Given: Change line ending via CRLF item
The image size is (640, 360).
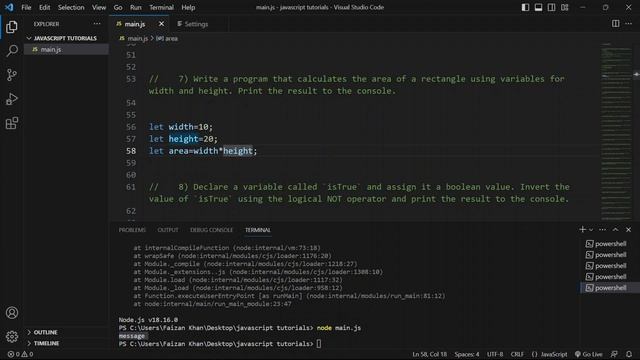Looking at the screenshot, I should click(x=517, y=354).
